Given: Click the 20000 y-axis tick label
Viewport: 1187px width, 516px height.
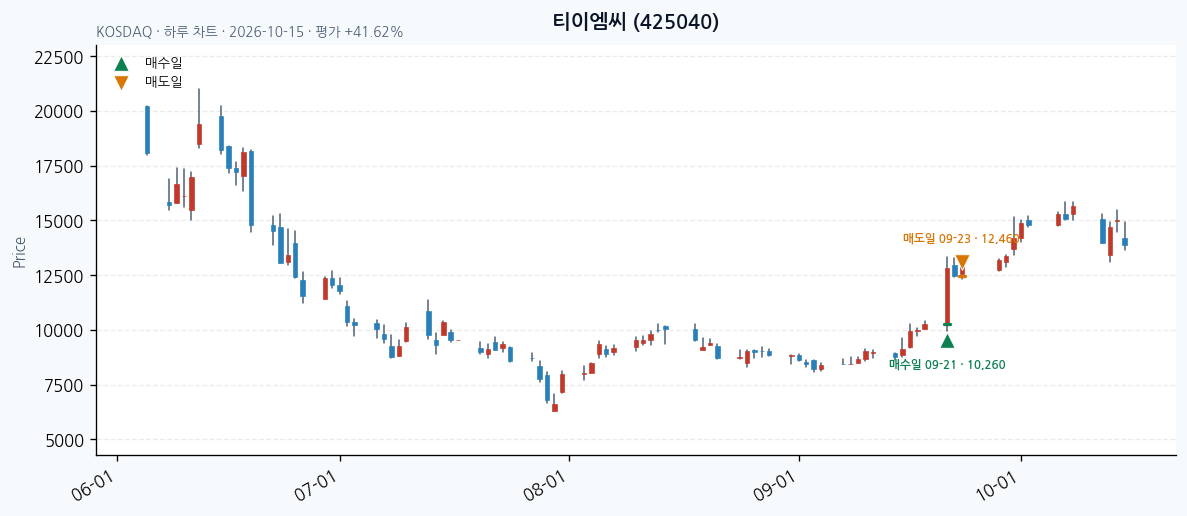Looking at the screenshot, I should click(x=59, y=112).
